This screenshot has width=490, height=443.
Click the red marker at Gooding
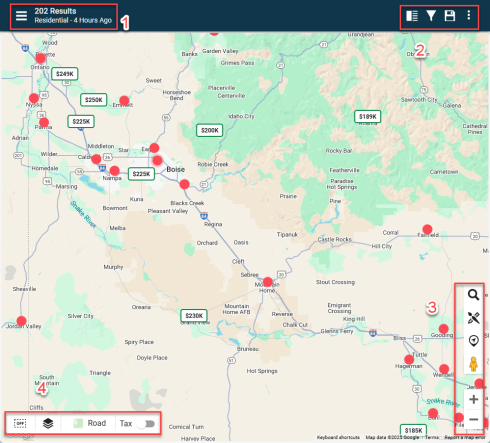tap(443, 329)
